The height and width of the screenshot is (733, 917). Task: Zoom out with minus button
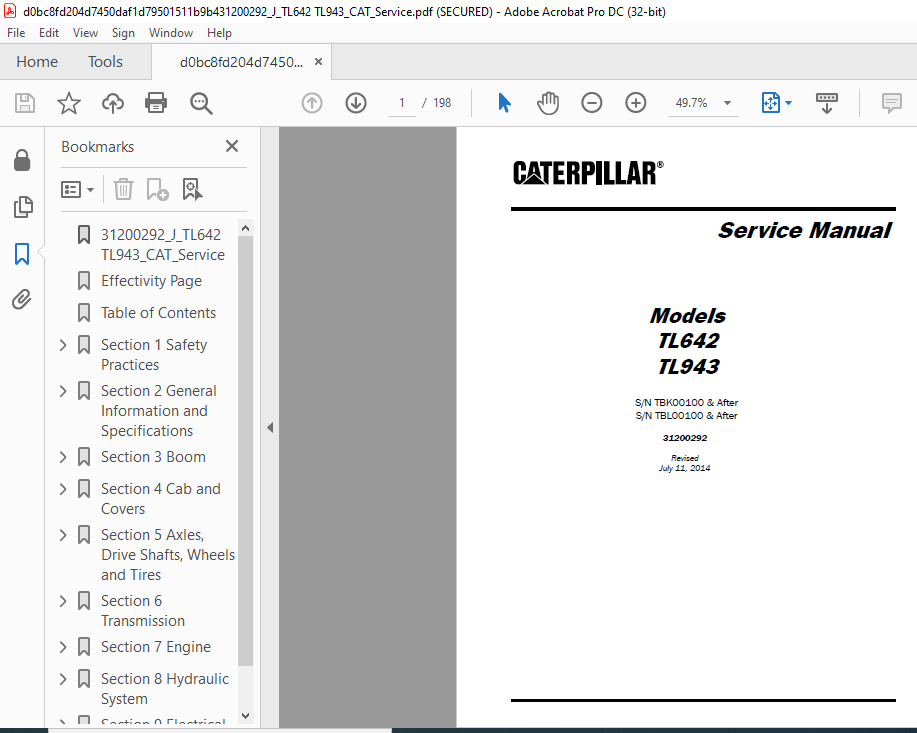click(x=591, y=103)
